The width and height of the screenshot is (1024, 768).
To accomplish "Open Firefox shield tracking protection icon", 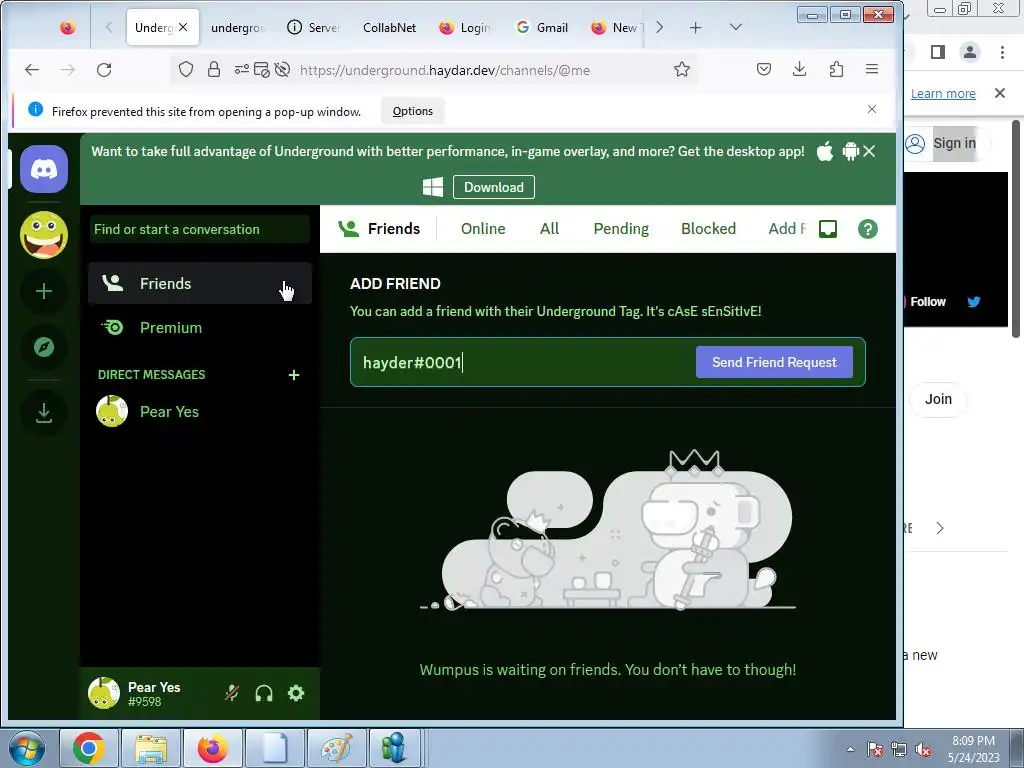I will tap(186, 69).
